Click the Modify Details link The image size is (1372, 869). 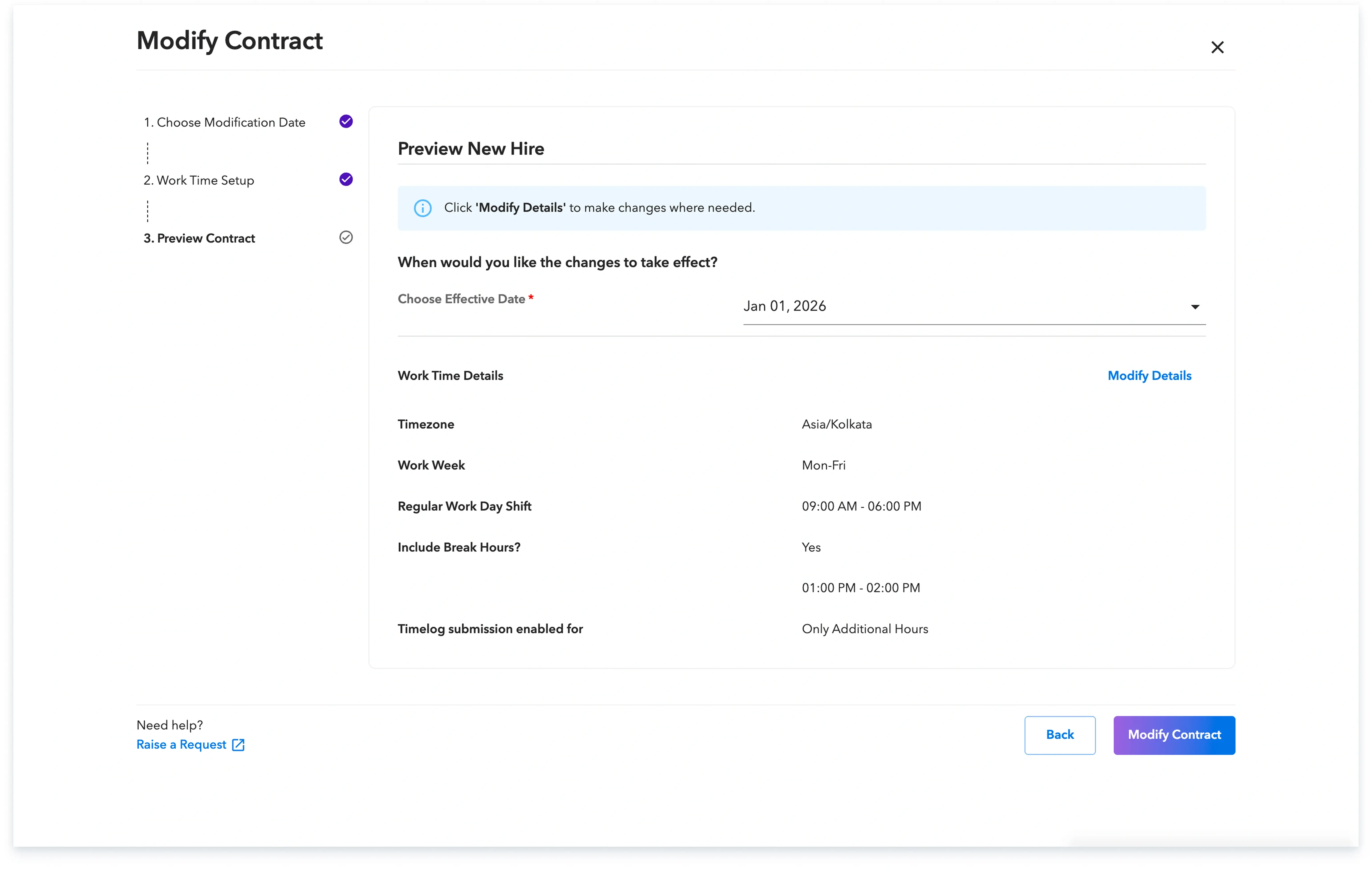(x=1149, y=376)
